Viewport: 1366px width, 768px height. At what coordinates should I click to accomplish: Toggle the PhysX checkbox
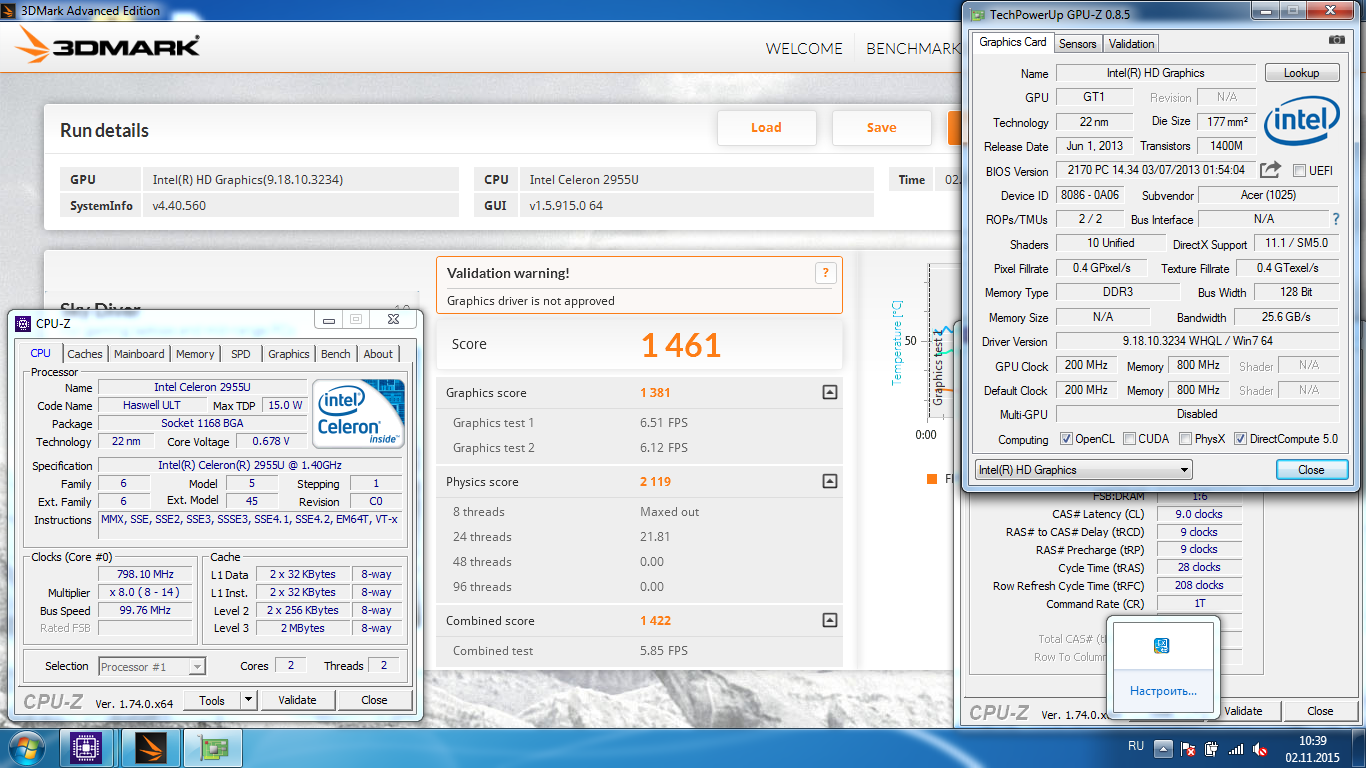pos(1185,439)
